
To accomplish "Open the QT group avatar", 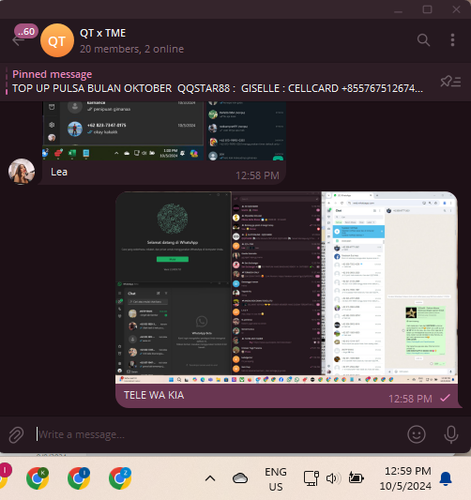I will coord(57,41).
